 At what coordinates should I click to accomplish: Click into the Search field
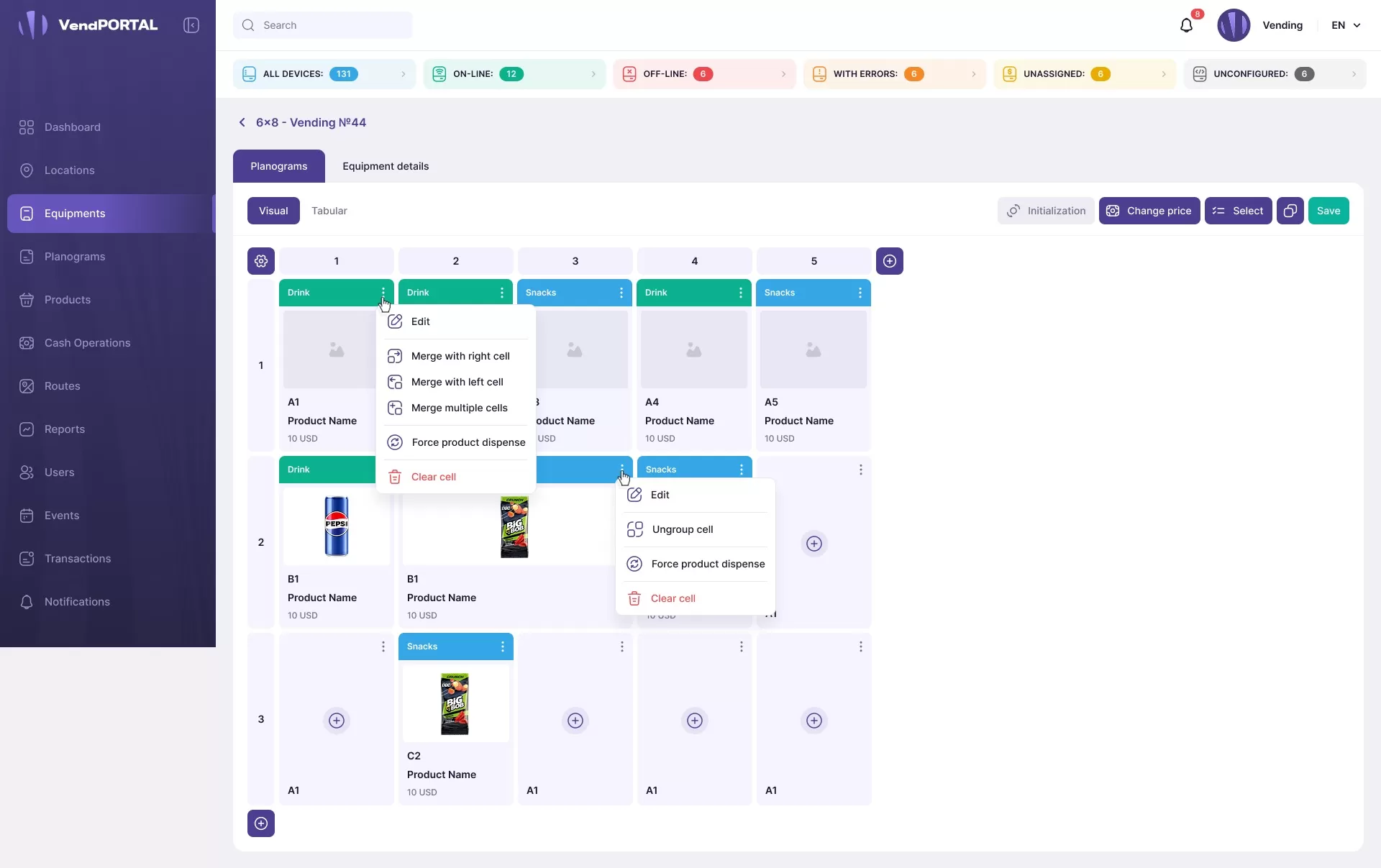tap(323, 25)
